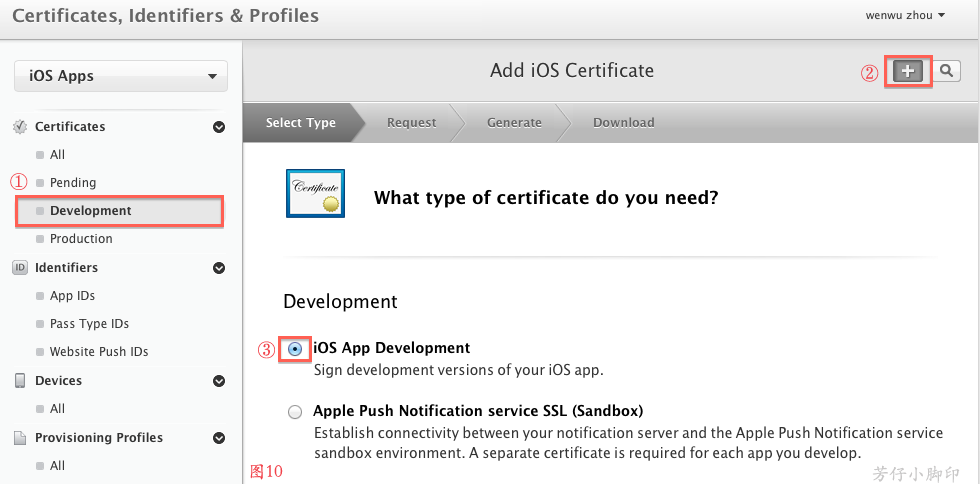Click the iOS App Development label
Screen dimensions: 980x484
(x=391, y=348)
